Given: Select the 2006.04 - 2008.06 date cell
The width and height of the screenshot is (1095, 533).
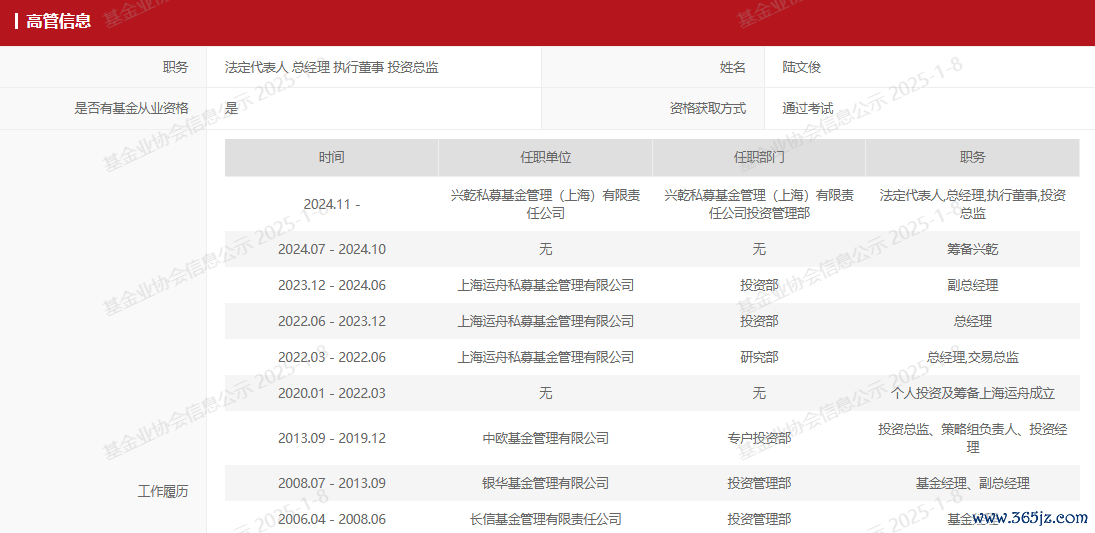Looking at the screenshot, I should [332, 520].
